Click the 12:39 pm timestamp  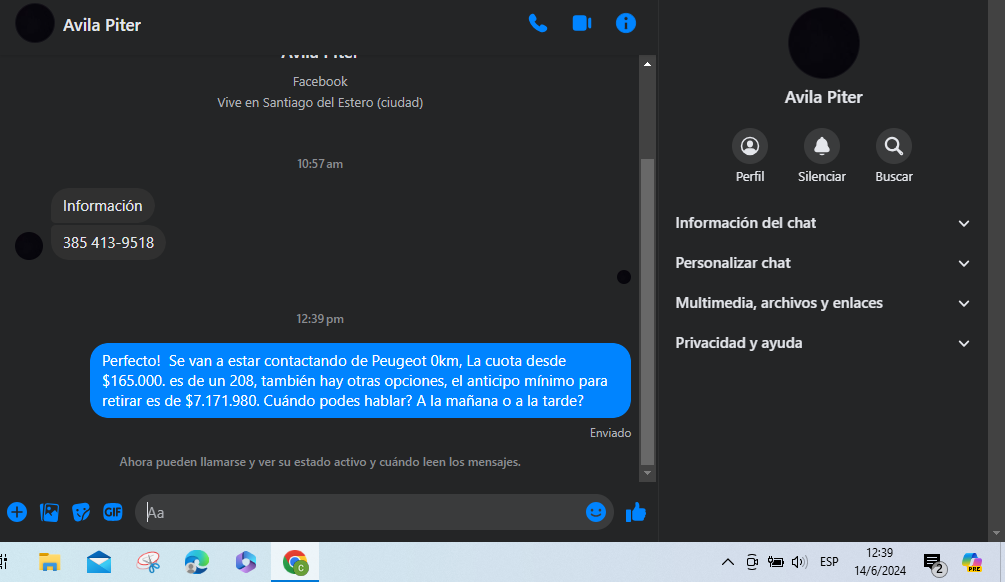pyautogui.click(x=320, y=319)
